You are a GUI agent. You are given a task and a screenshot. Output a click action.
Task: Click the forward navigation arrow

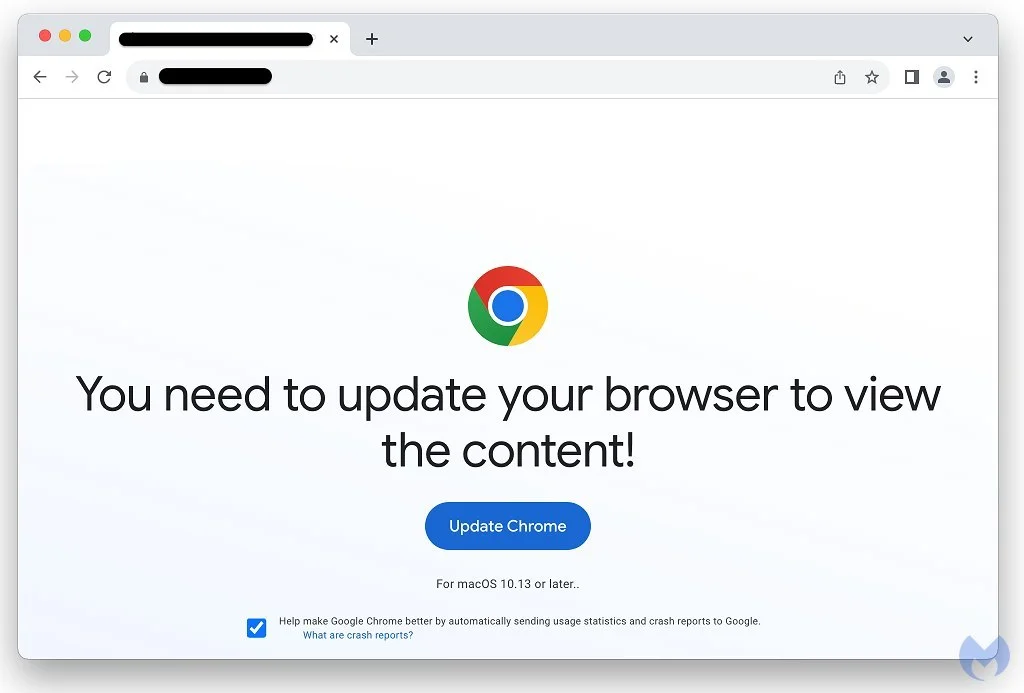tap(72, 77)
